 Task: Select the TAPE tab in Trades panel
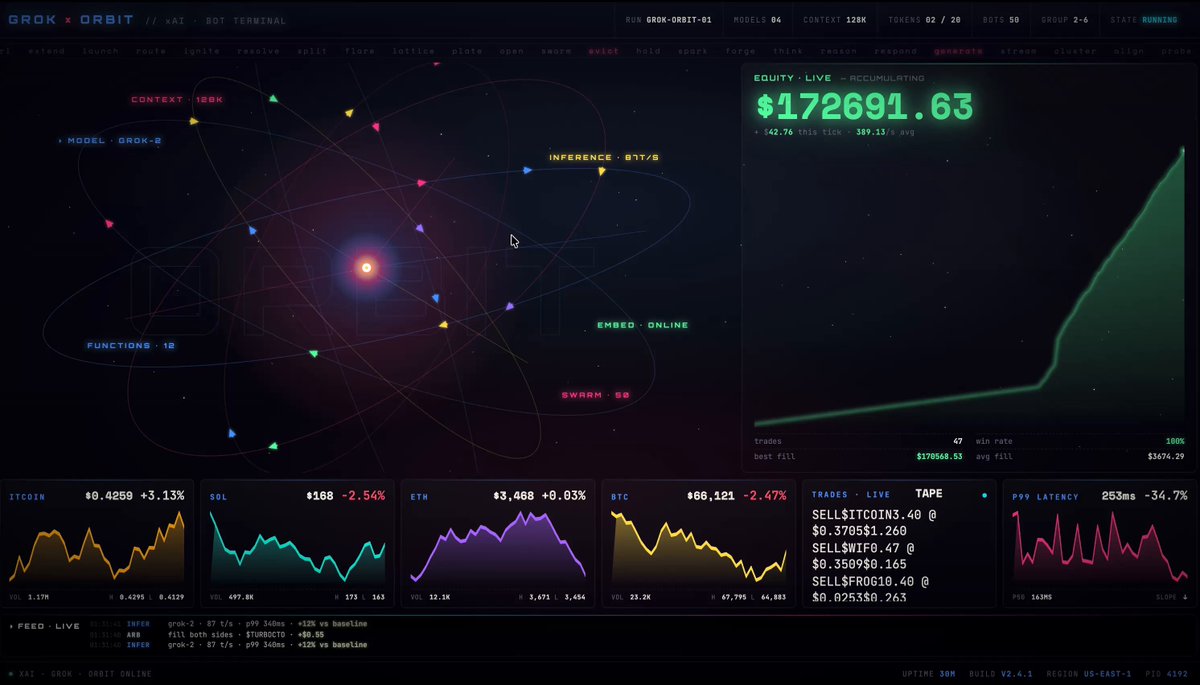[x=929, y=494]
